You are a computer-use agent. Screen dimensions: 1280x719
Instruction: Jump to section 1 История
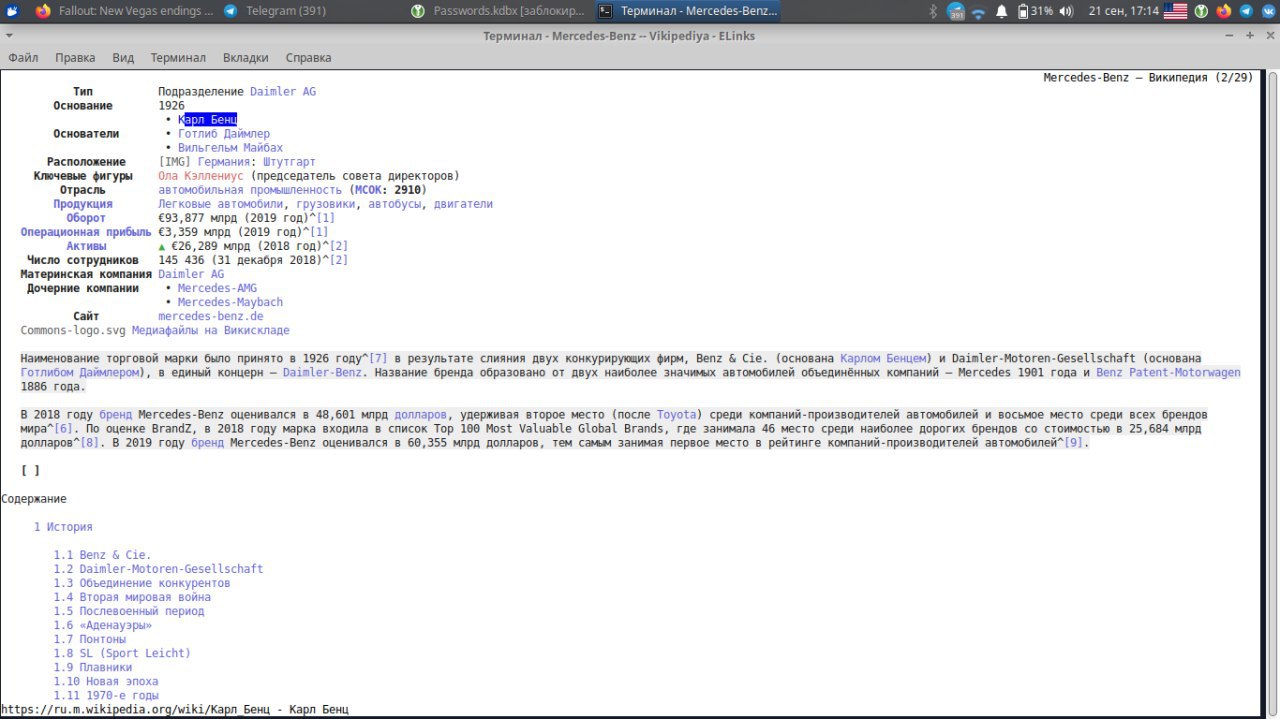pos(63,525)
